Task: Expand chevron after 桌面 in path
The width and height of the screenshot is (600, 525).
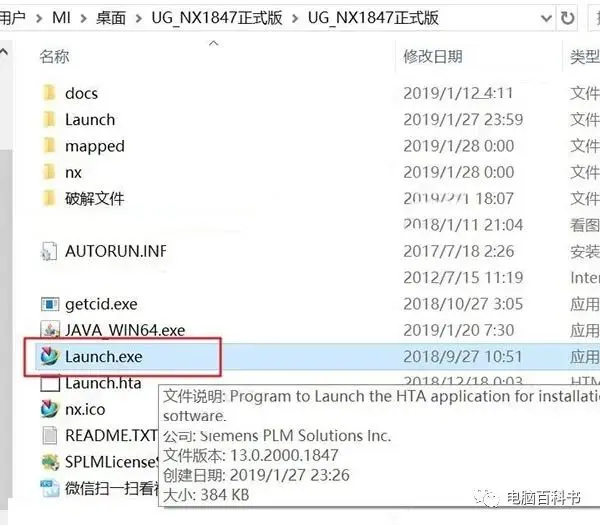Action: (139, 18)
